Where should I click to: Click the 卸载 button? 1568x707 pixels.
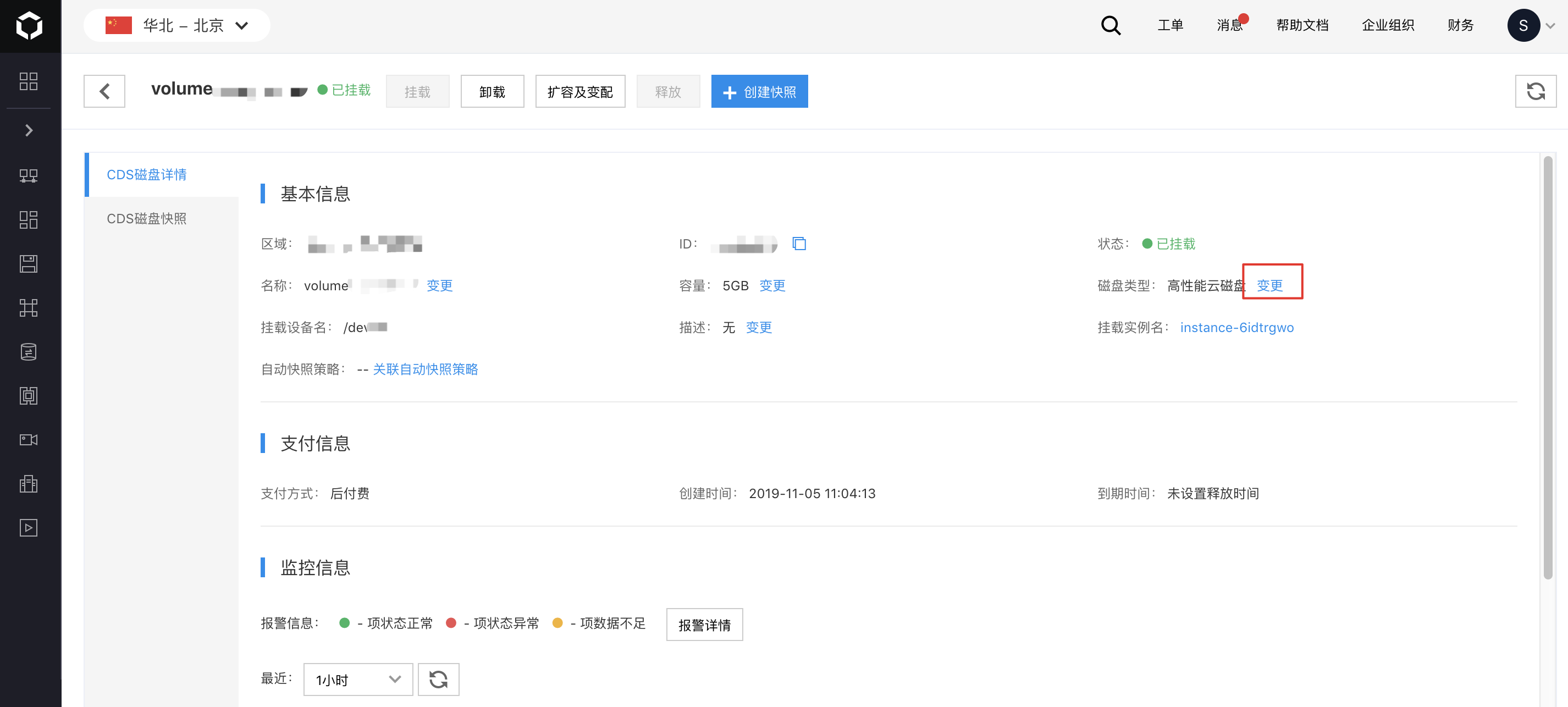(x=492, y=91)
